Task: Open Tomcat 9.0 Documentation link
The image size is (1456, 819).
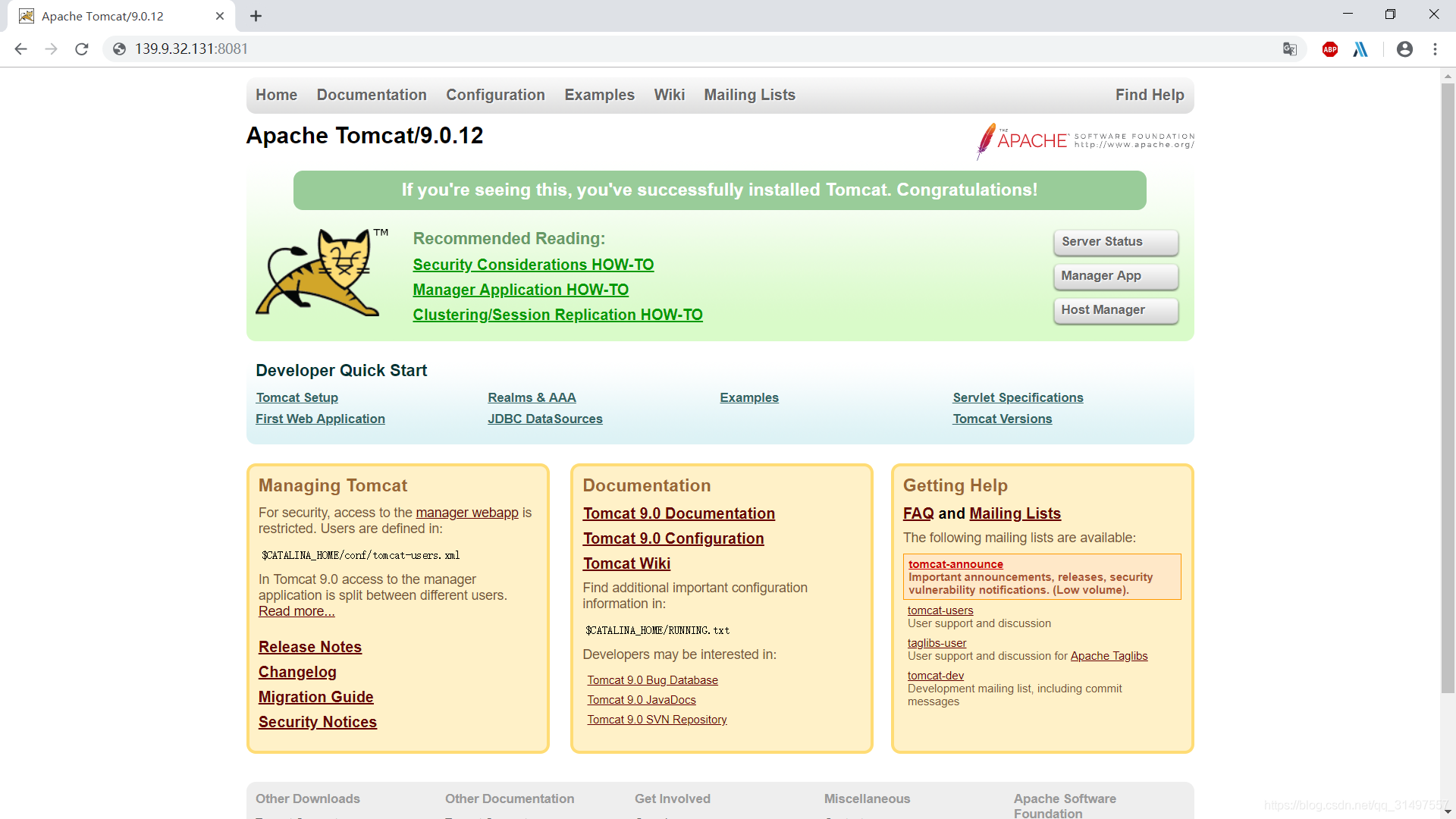Action: 679,513
